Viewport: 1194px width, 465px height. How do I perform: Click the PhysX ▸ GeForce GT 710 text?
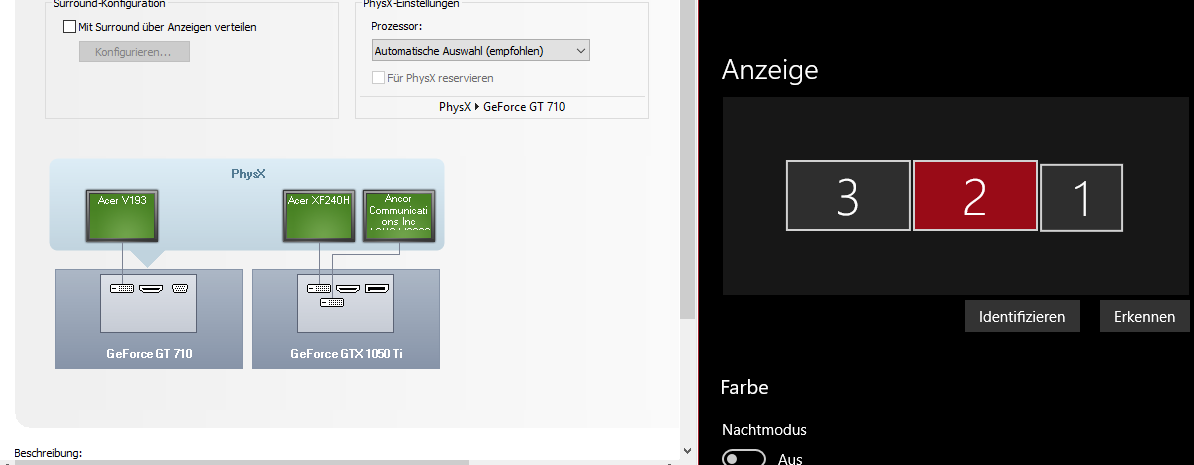tap(502, 107)
